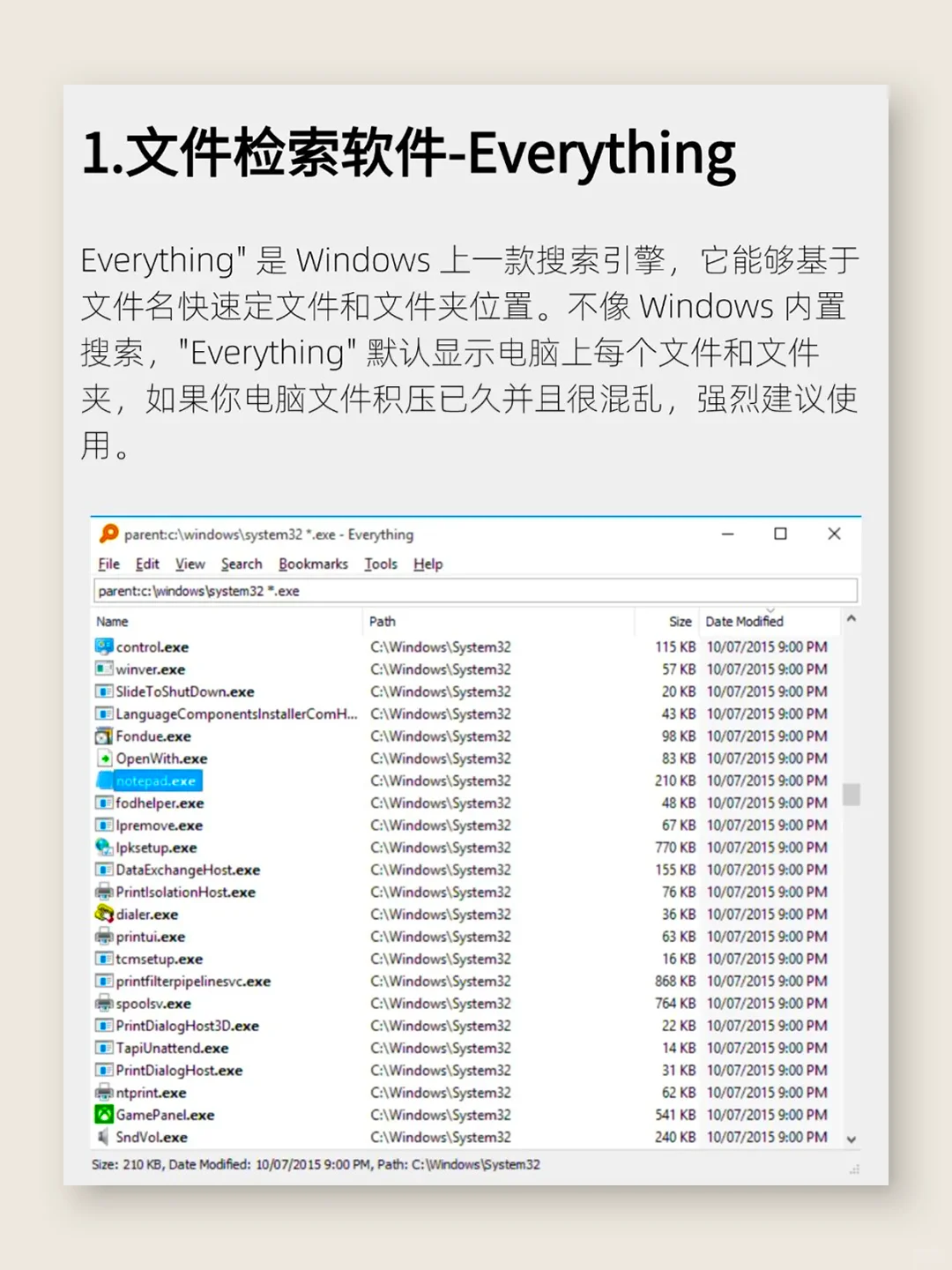
Task: Select the winver.exe file name
Action: pos(151,669)
